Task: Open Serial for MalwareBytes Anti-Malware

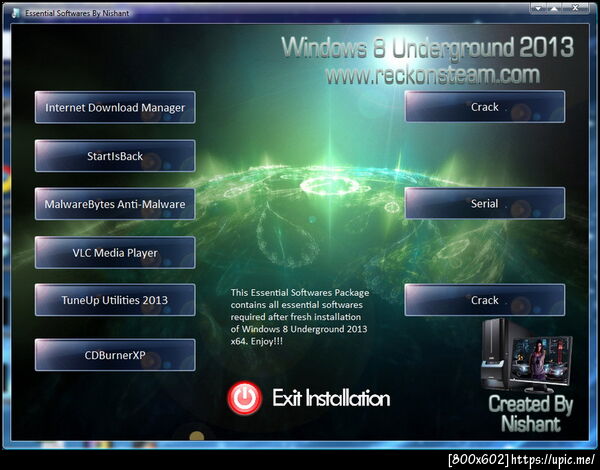Action: point(485,203)
